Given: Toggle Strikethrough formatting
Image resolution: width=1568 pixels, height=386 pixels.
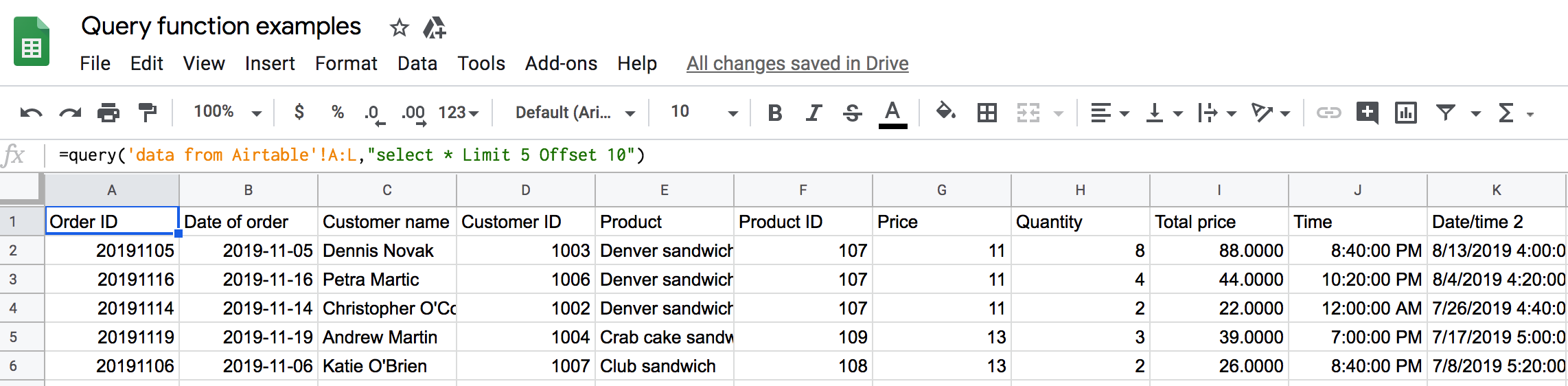Looking at the screenshot, I should tap(852, 113).
